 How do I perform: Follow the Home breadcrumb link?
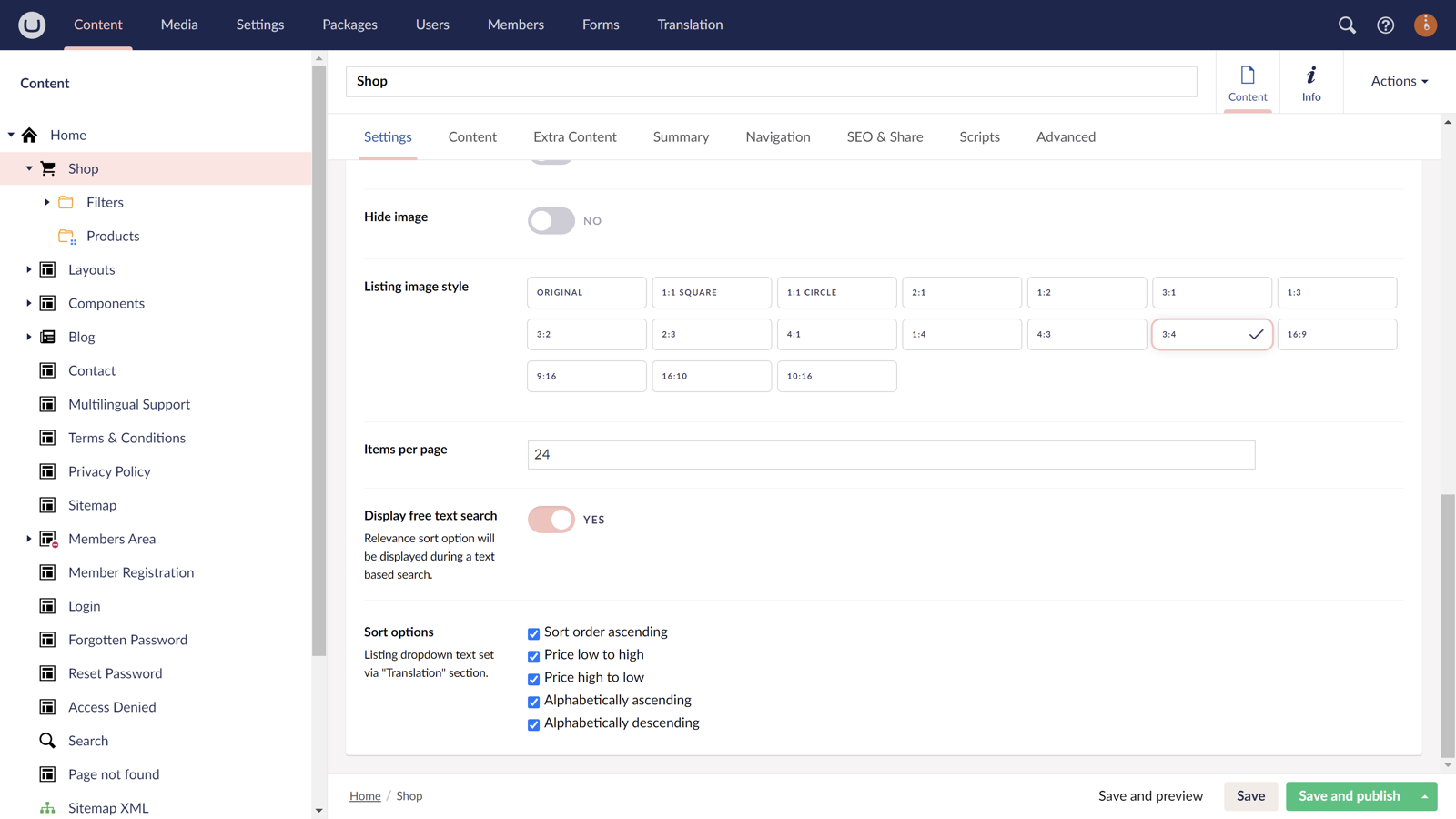[x=365, y=796]
